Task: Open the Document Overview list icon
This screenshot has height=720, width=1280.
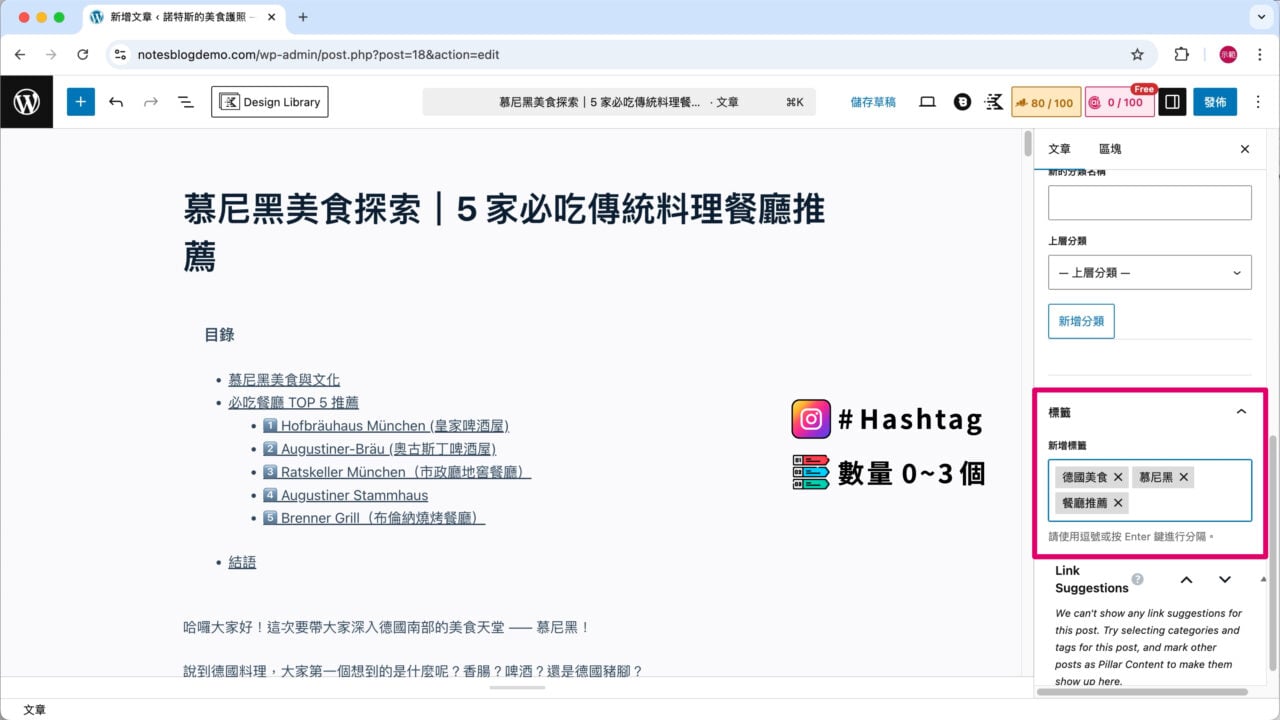Action: 186,101
